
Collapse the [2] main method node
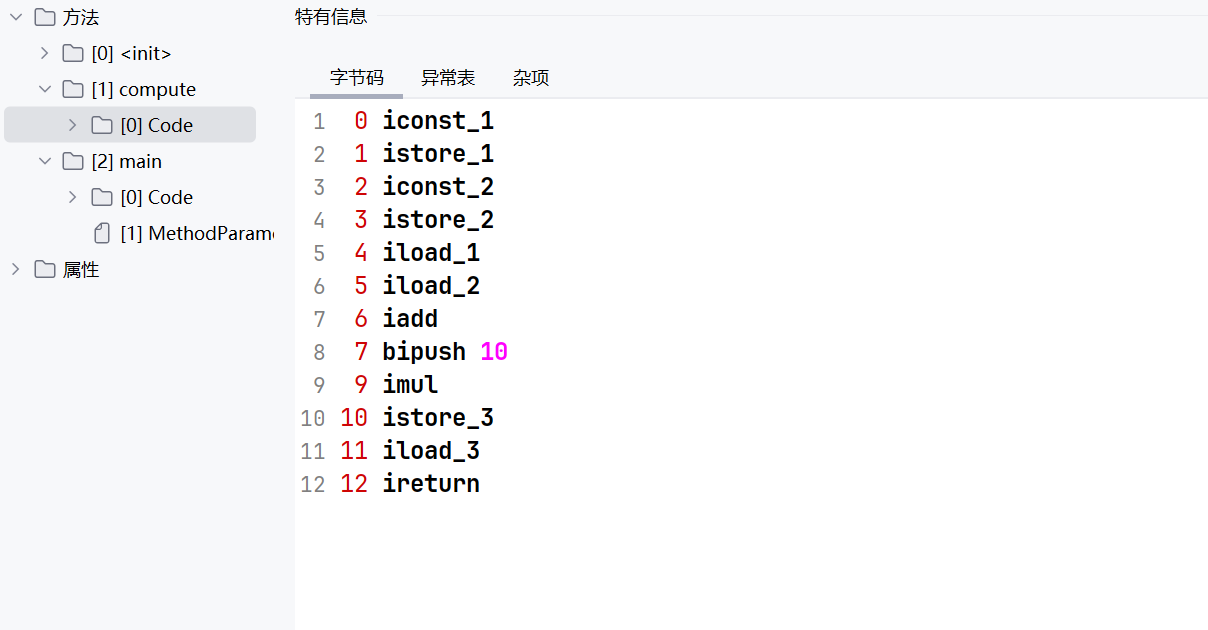coord(44,161)
